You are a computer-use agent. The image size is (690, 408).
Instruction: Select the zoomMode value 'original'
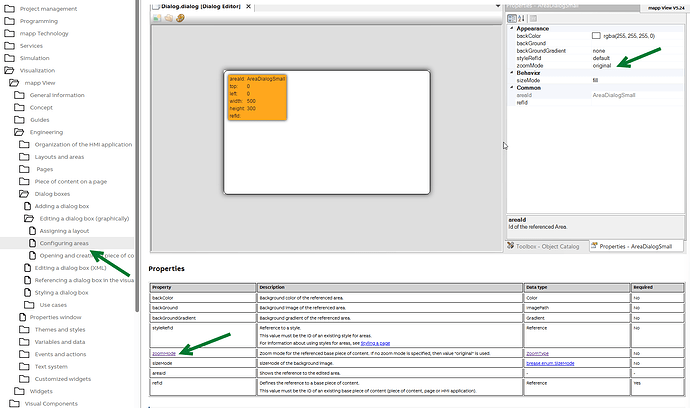[x=602, y=66]
